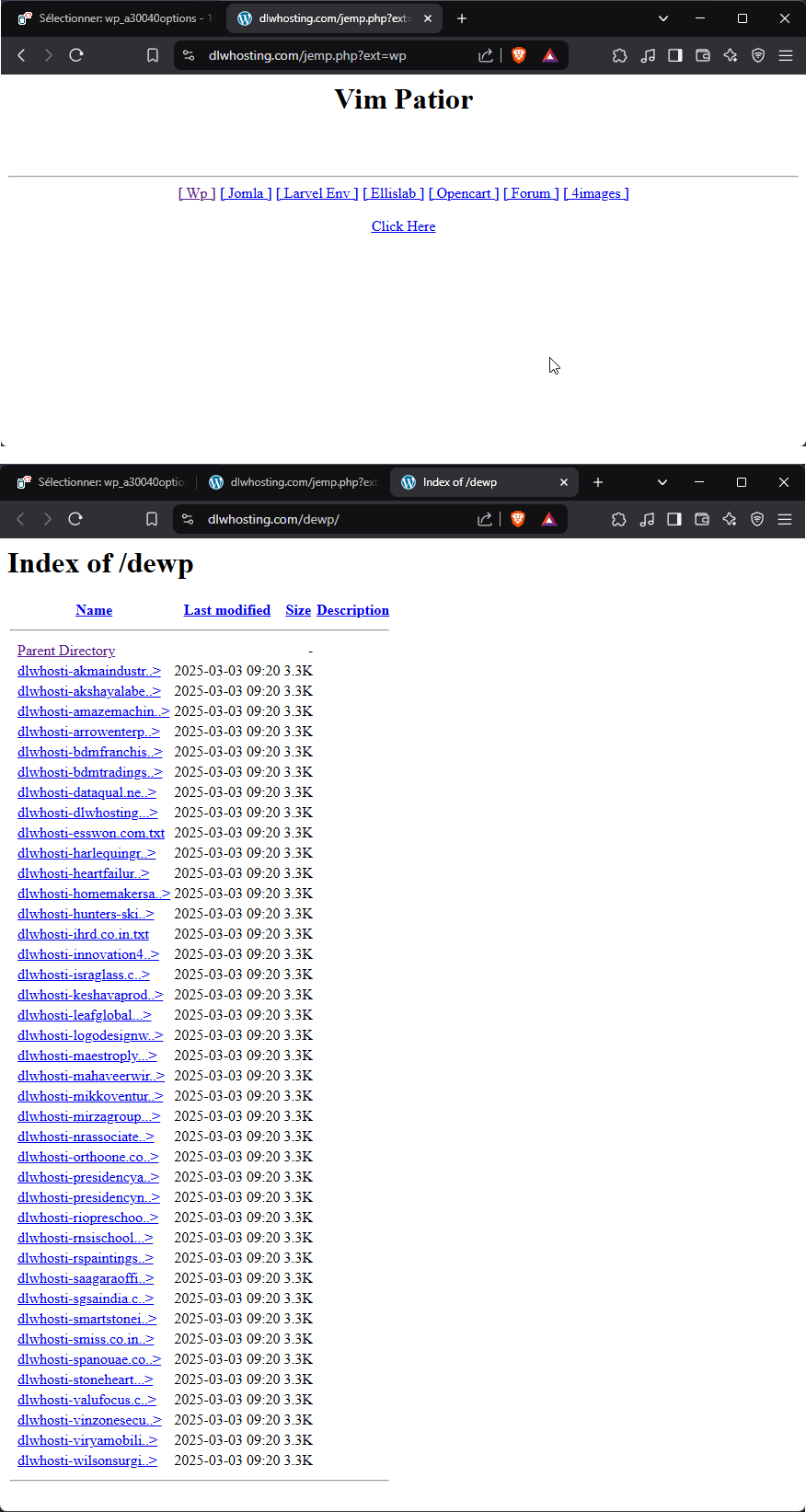Open the Opencart link
The image size is (806, 1512).
click(x=464, y=193)
